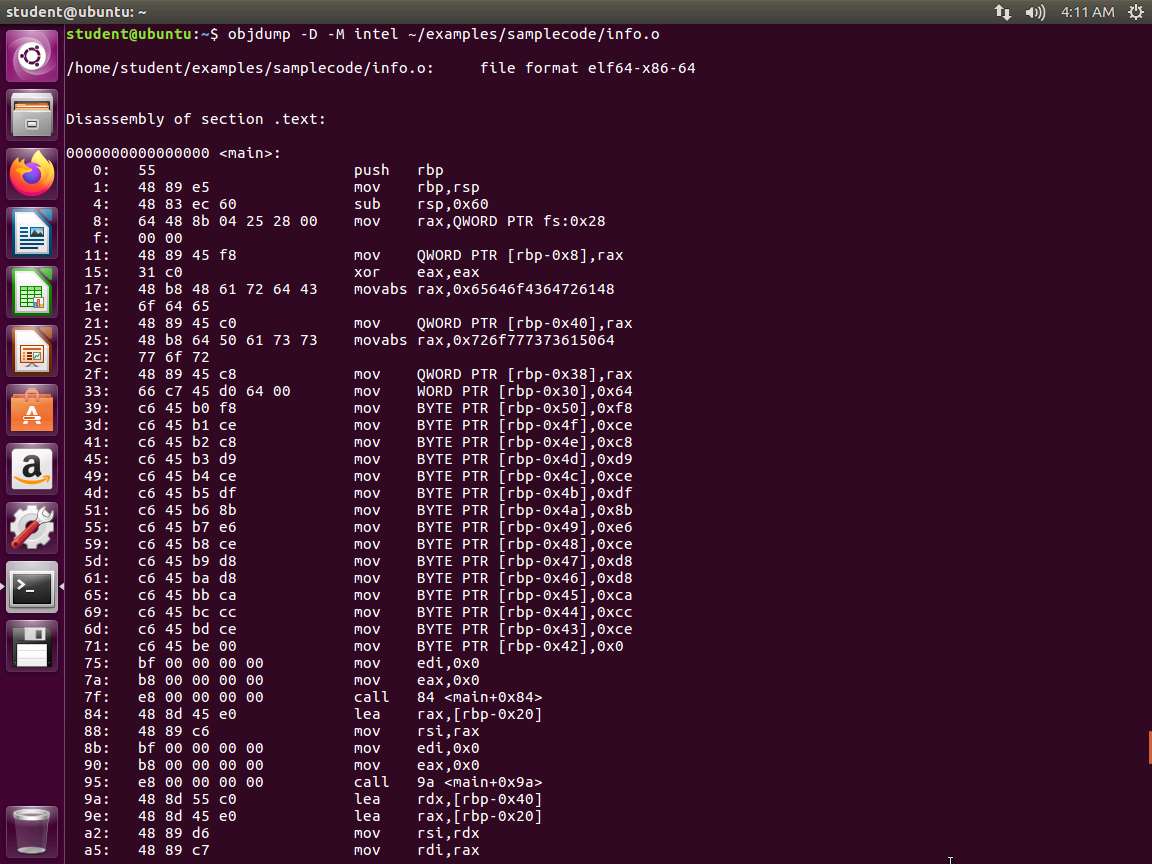
Task: Open LibreOffice Writer from launcher
Action: (x=32, y=233)
